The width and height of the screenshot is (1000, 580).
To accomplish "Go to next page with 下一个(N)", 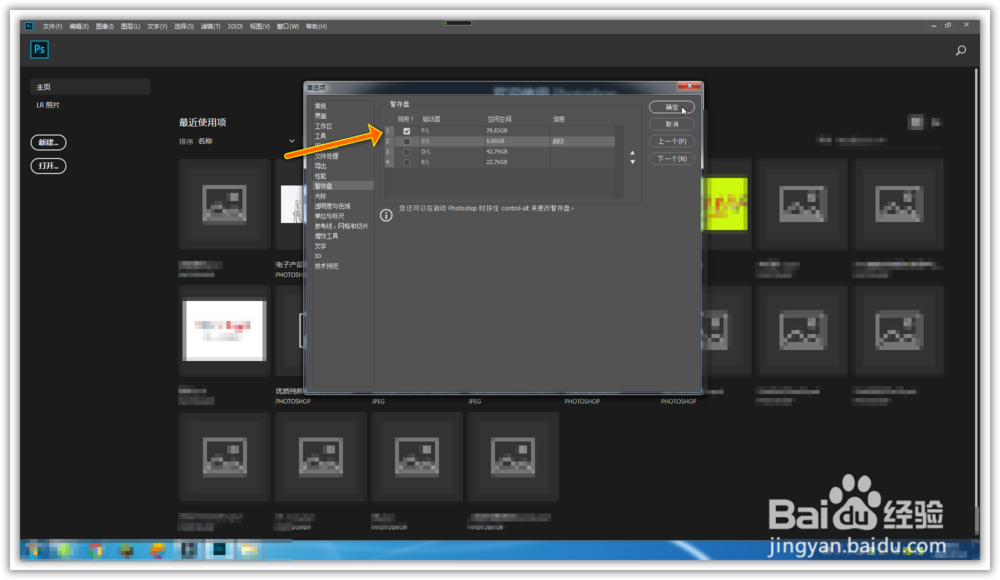I will [672, 158].
